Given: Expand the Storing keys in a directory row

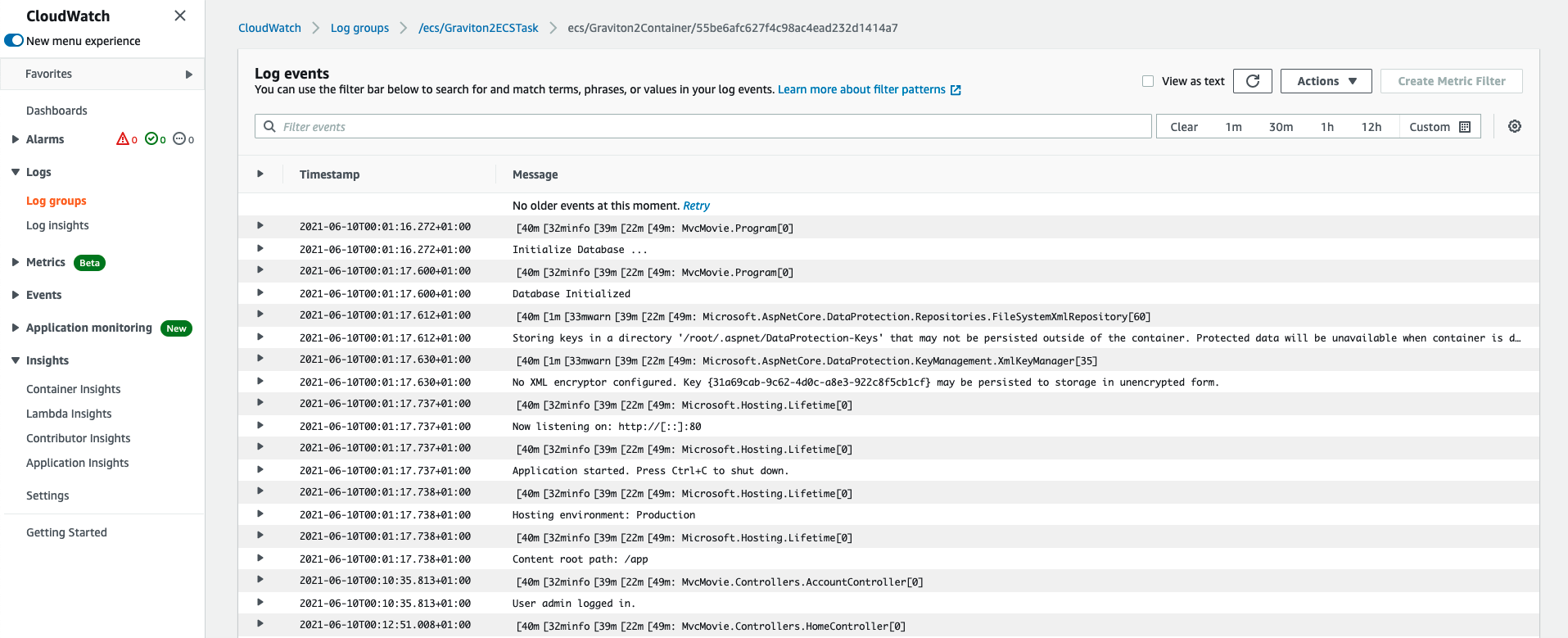Looking at the screenshot, I should tap(260, 337).
